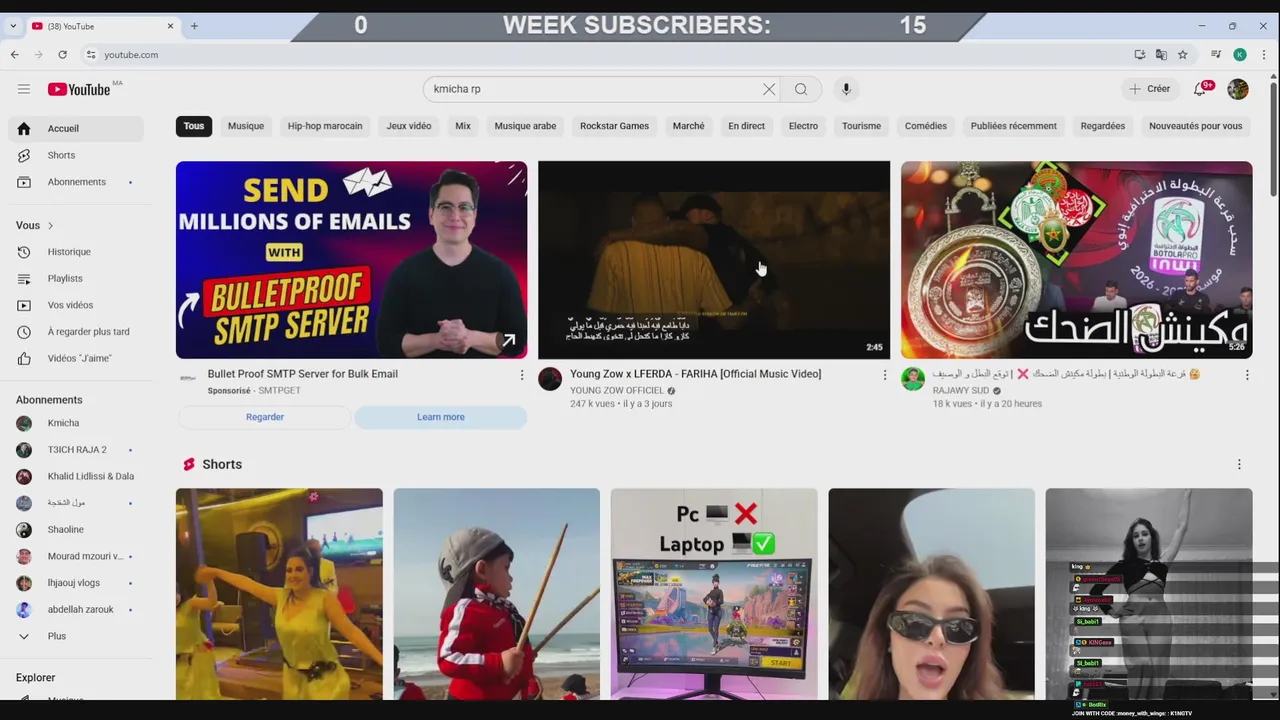1280x720 pixels.
Task: Open the Kmicha subscription channel
Action: [76, 423]
